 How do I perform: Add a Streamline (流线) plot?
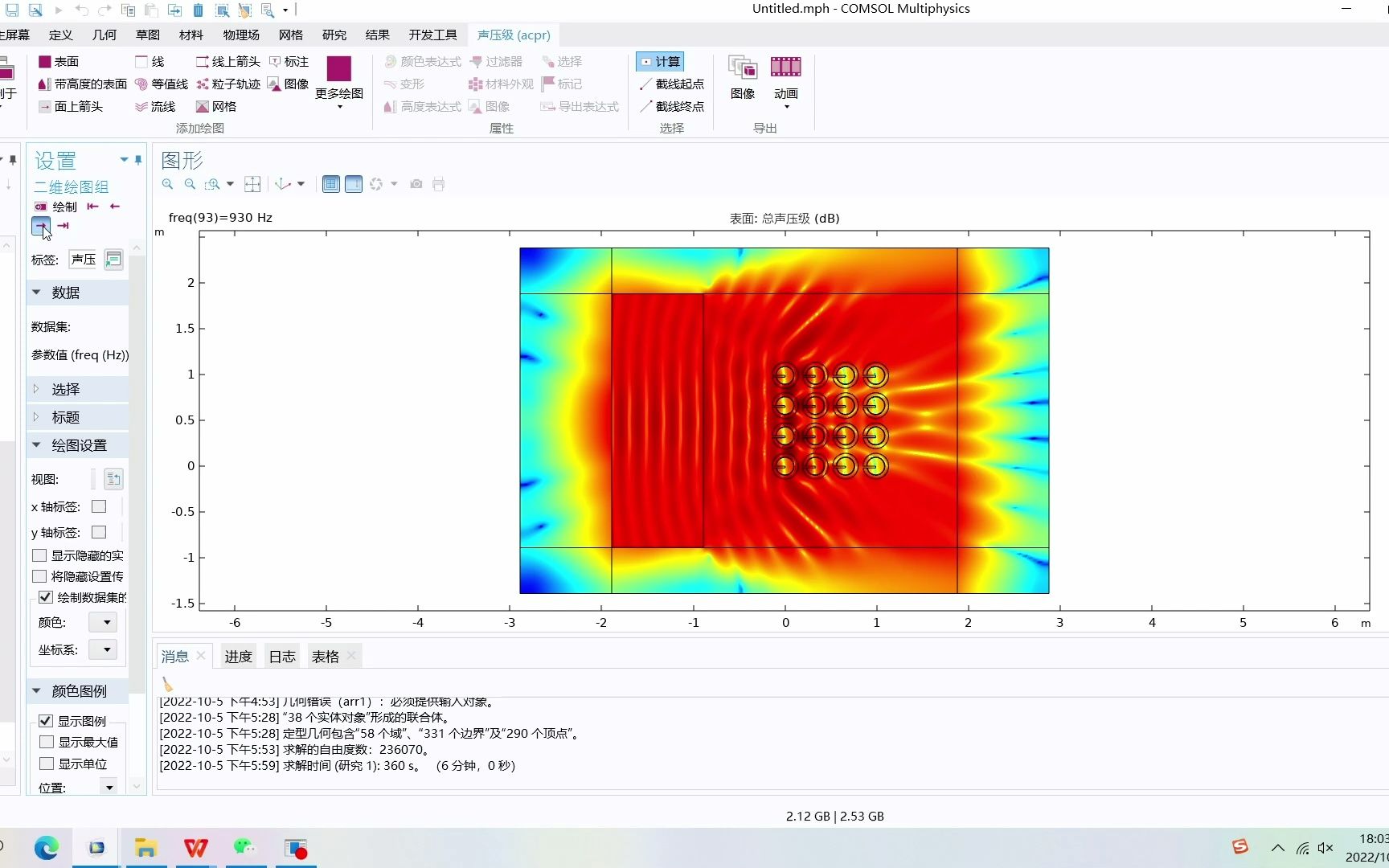tap(155, 106)
